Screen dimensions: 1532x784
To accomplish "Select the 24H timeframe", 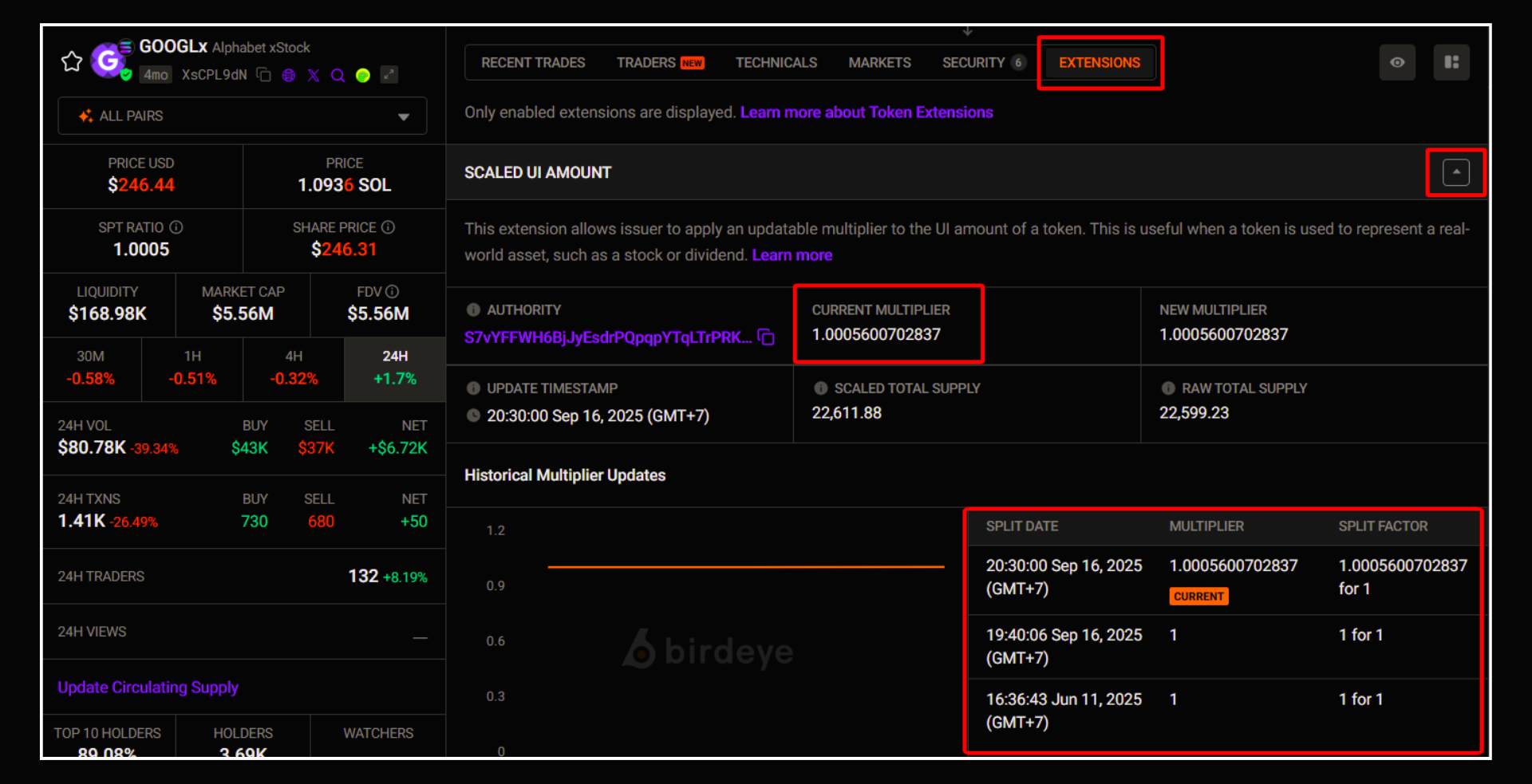I will 395,368.
